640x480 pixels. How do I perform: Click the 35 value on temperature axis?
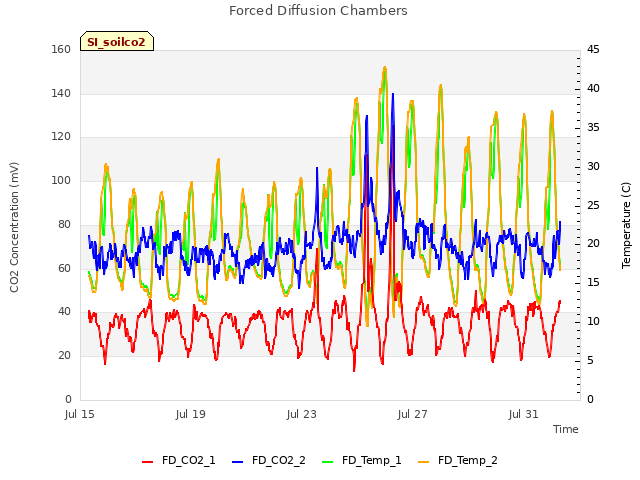(x=593, y=127)
